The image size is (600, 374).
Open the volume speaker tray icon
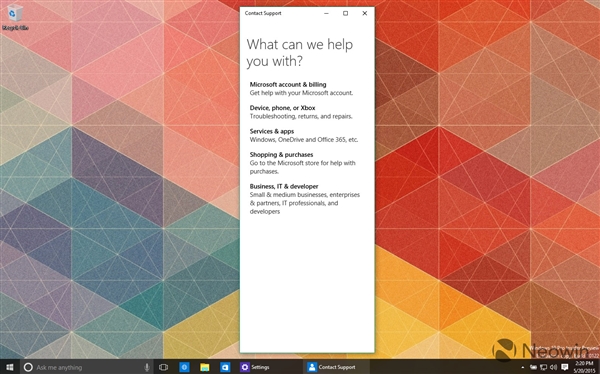click(553, 367)
